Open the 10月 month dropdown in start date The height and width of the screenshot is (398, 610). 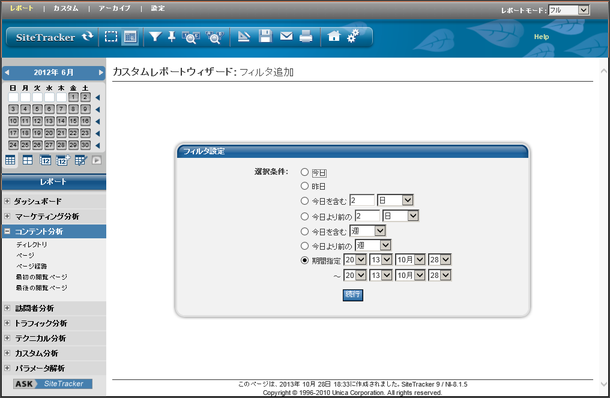[410, 259]
